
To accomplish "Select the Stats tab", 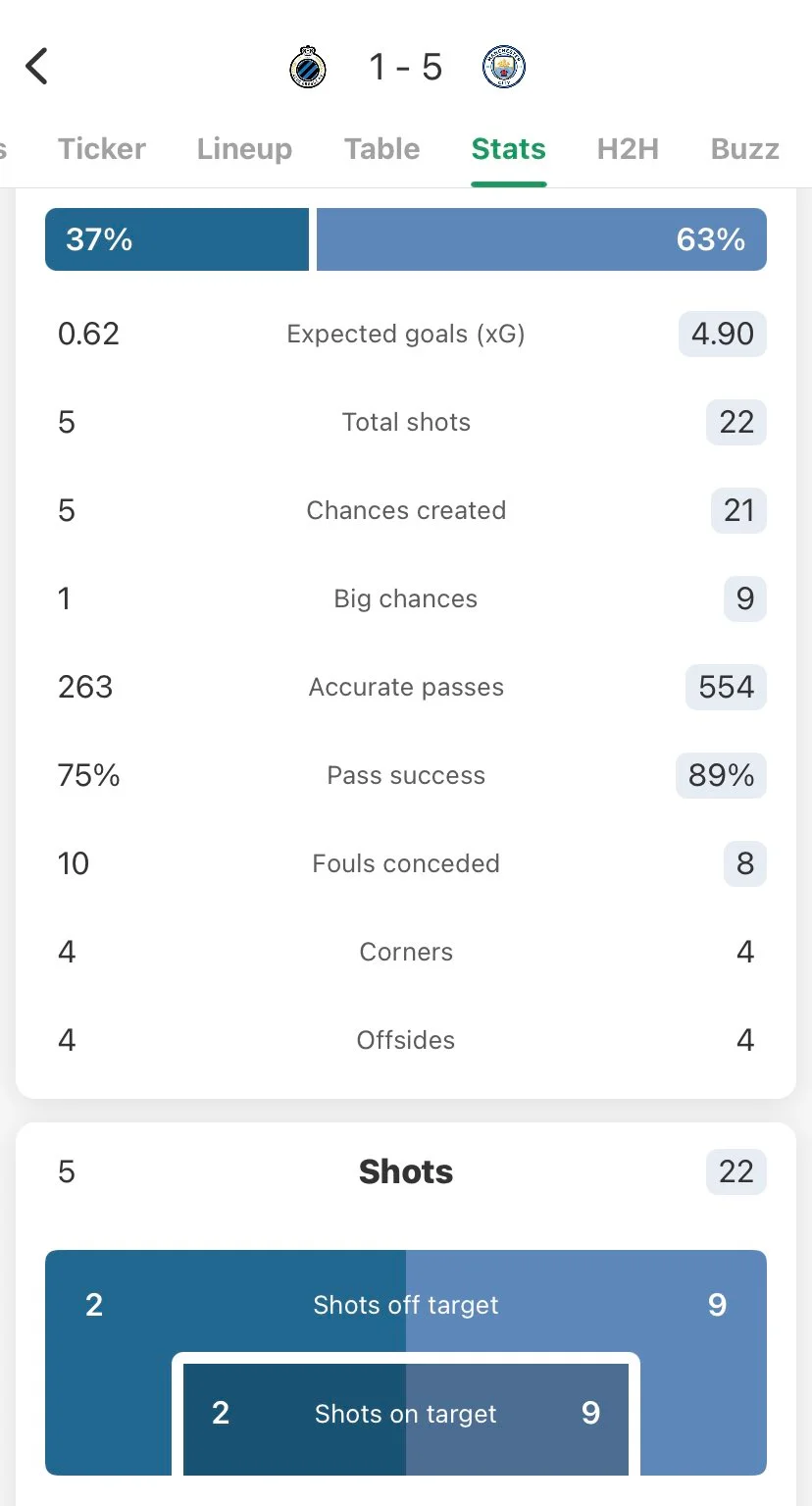I will [x=508, y=149].
